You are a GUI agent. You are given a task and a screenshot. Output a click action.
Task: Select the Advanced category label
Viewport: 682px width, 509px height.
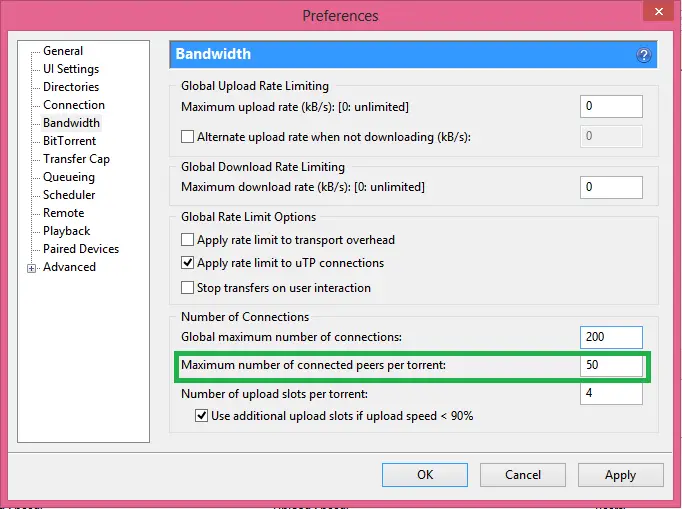click(69, 267)
